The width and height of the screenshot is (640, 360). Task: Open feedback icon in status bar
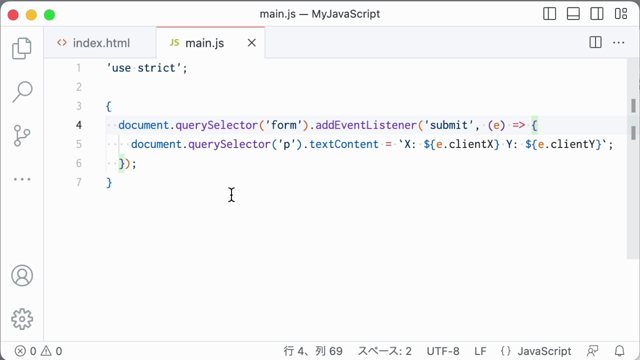coord(592,351)
